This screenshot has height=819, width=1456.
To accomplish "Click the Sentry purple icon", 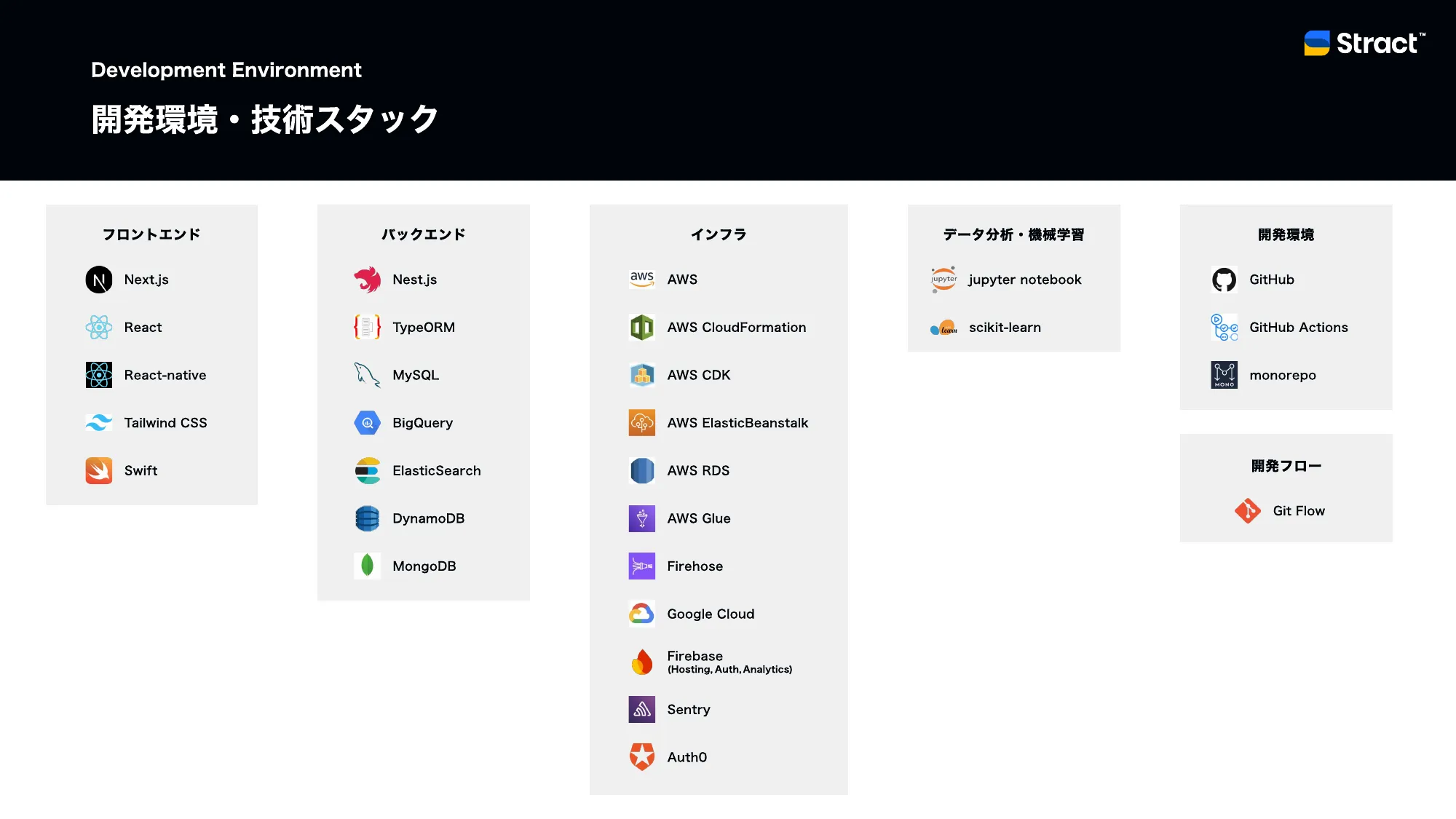I will point(642,709).
